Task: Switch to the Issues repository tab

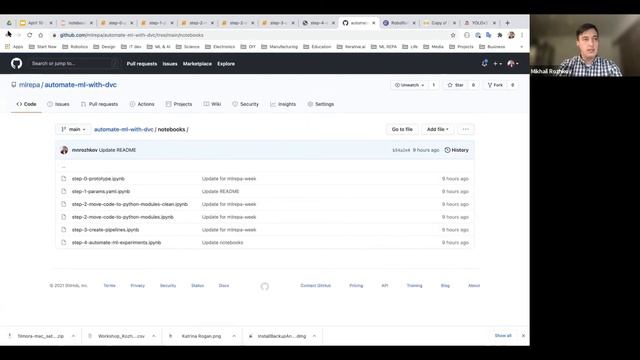Action: [x=58, y=104]
